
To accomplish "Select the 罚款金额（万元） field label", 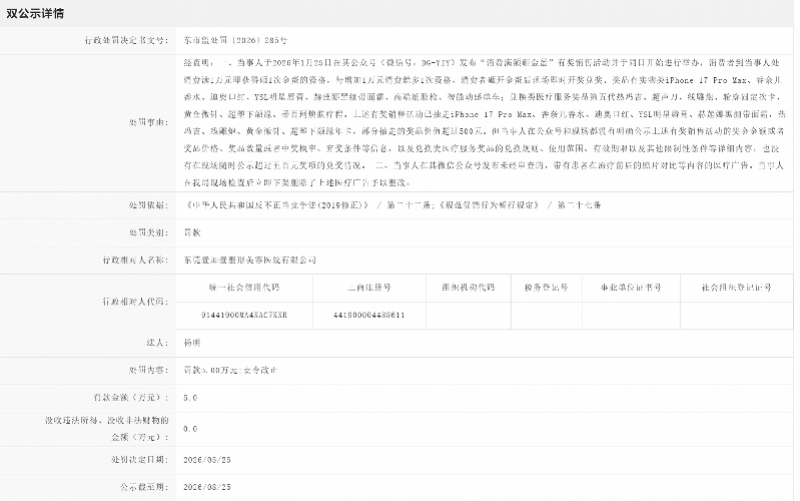I will tap(131, 397).
